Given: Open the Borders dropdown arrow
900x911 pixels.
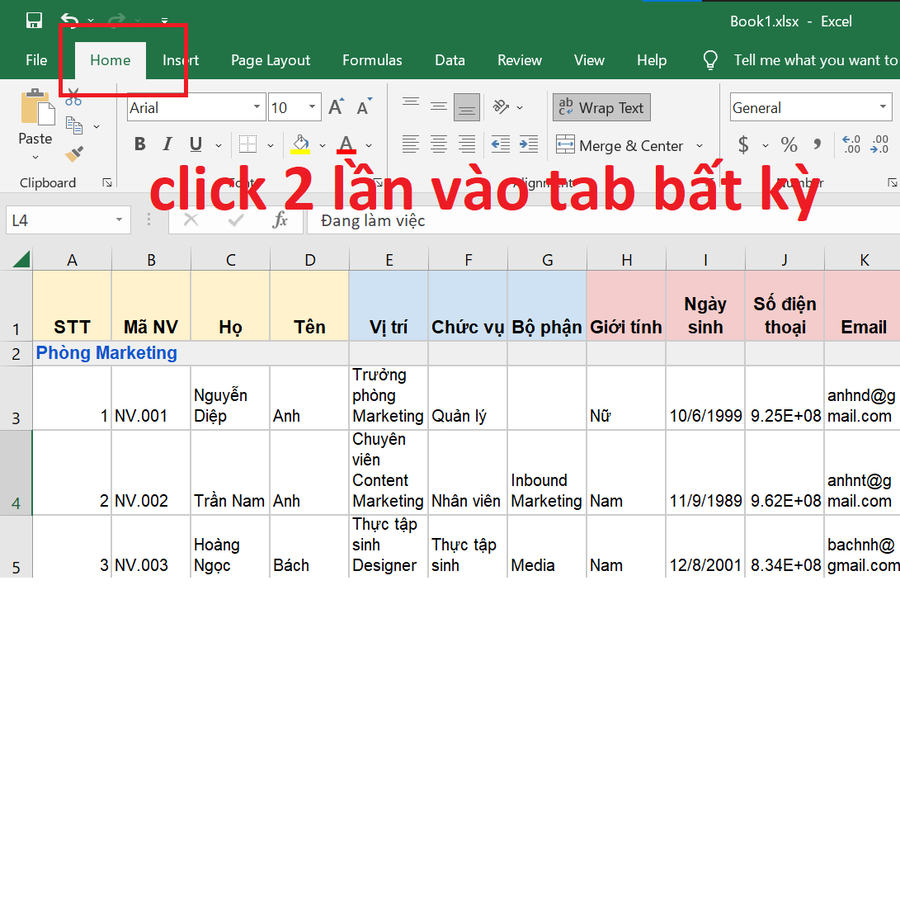Looking at the screenshot, I should pyautogui.click(x=271, y=145).
